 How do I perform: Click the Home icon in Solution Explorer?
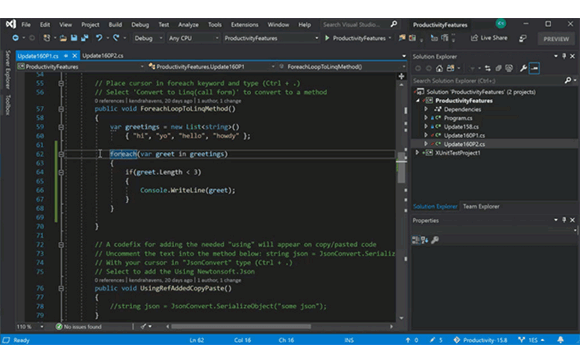point(439,68)
